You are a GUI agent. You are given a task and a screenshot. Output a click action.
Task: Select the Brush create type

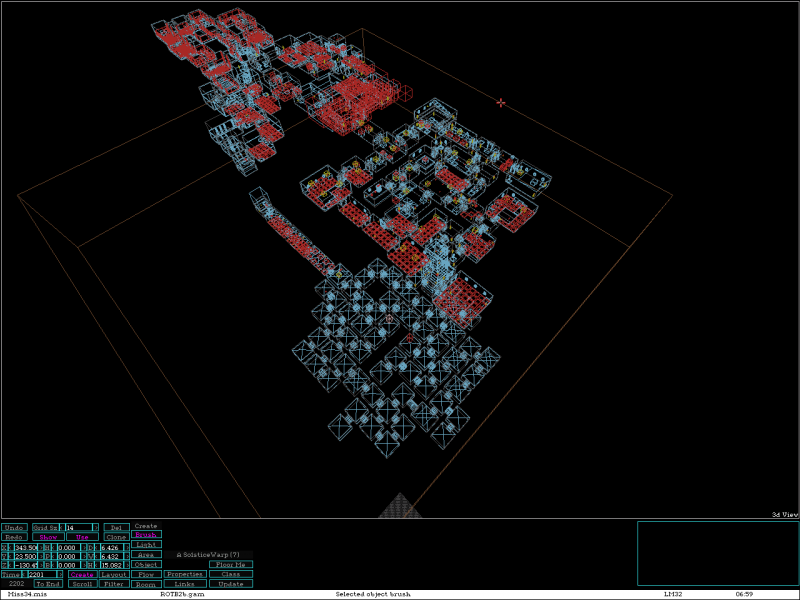click(x=146, y=535)
